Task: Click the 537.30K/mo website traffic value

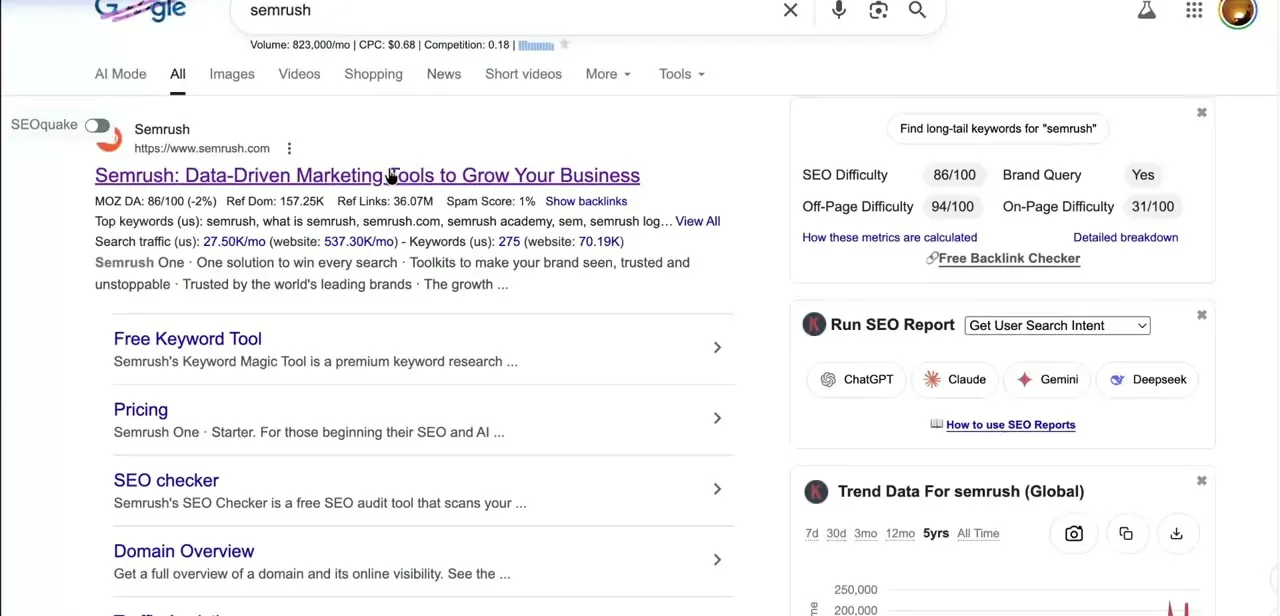Action: tap(360, 242)
